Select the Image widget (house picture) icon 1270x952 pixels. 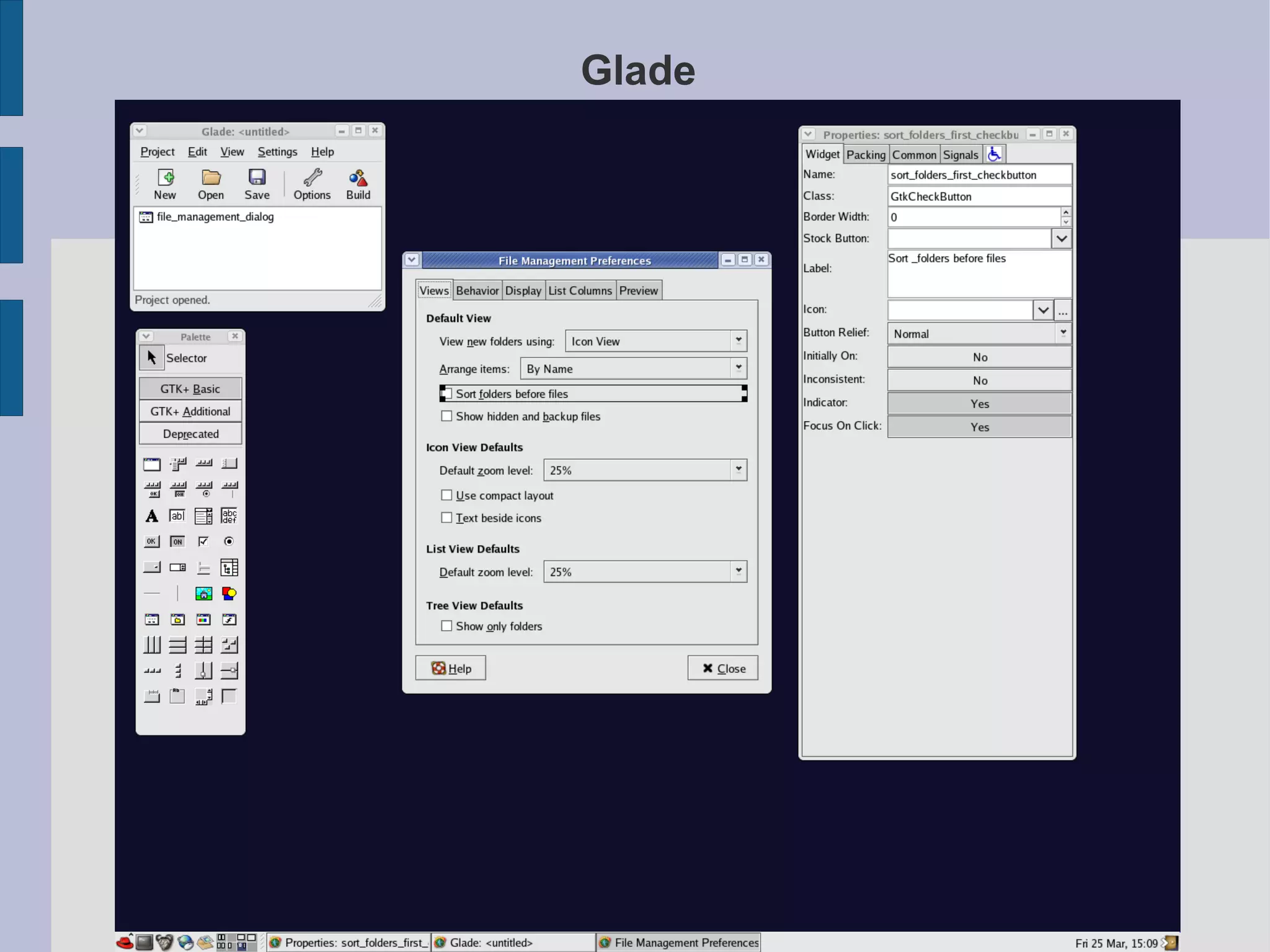pyautogui.click(x=203, y=594)
